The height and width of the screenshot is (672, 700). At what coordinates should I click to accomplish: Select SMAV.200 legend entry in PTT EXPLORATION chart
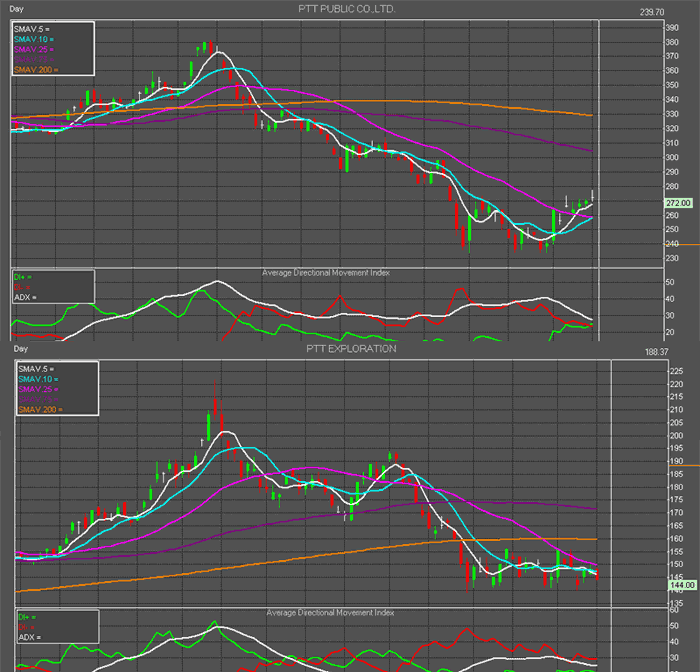[40, 409]
